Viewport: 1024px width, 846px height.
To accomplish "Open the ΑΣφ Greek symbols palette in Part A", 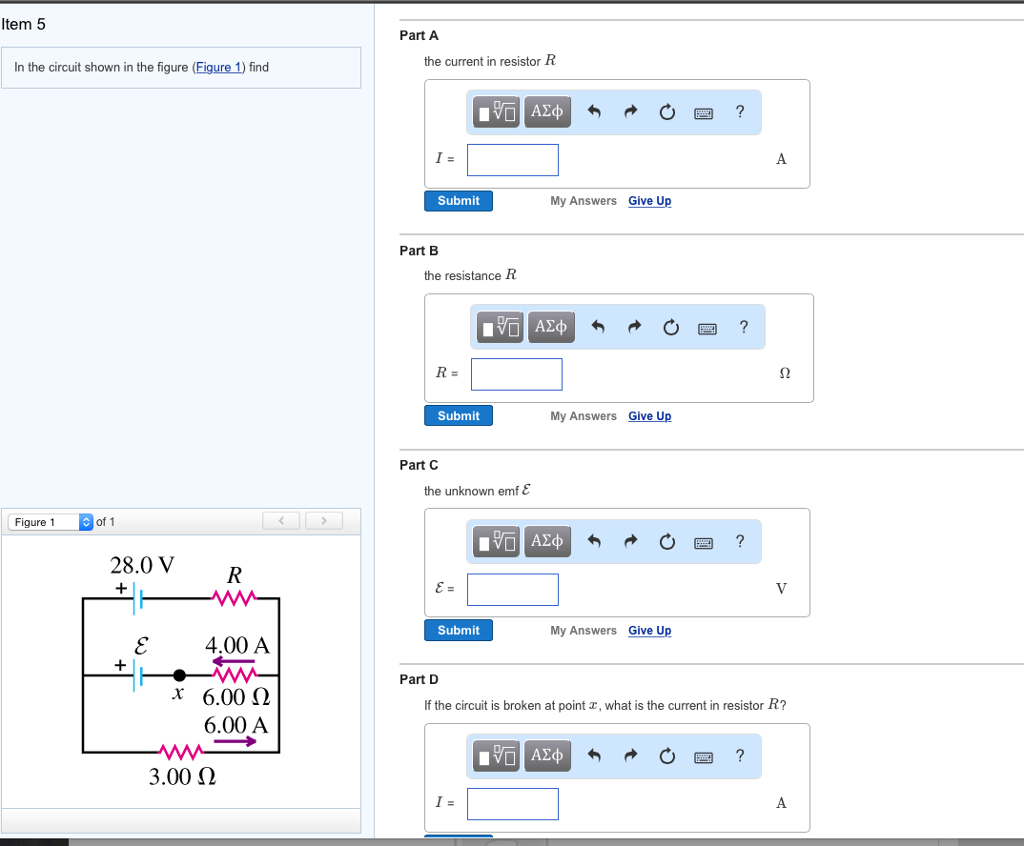I will pyautogui.click(x=547, y=112).
